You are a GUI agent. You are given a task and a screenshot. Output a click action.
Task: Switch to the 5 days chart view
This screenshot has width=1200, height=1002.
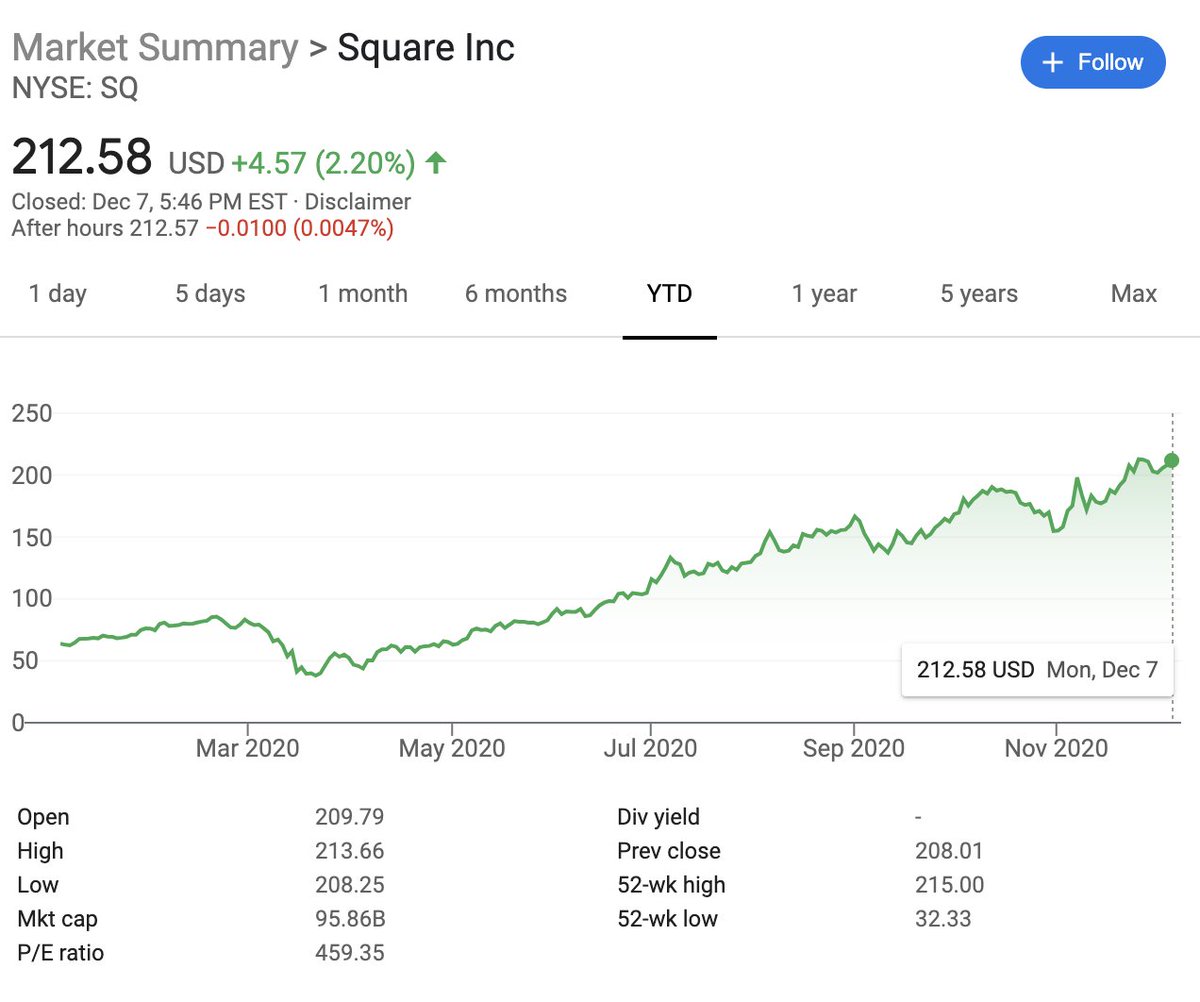(x=210, y=294)
